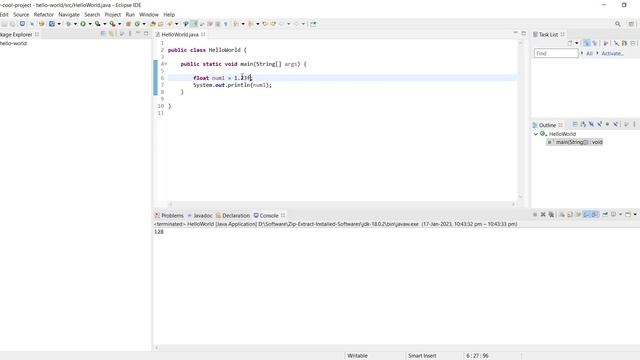This screenshot has width=640, height=360.
Task: Open the Project menu
Action: 113,15
